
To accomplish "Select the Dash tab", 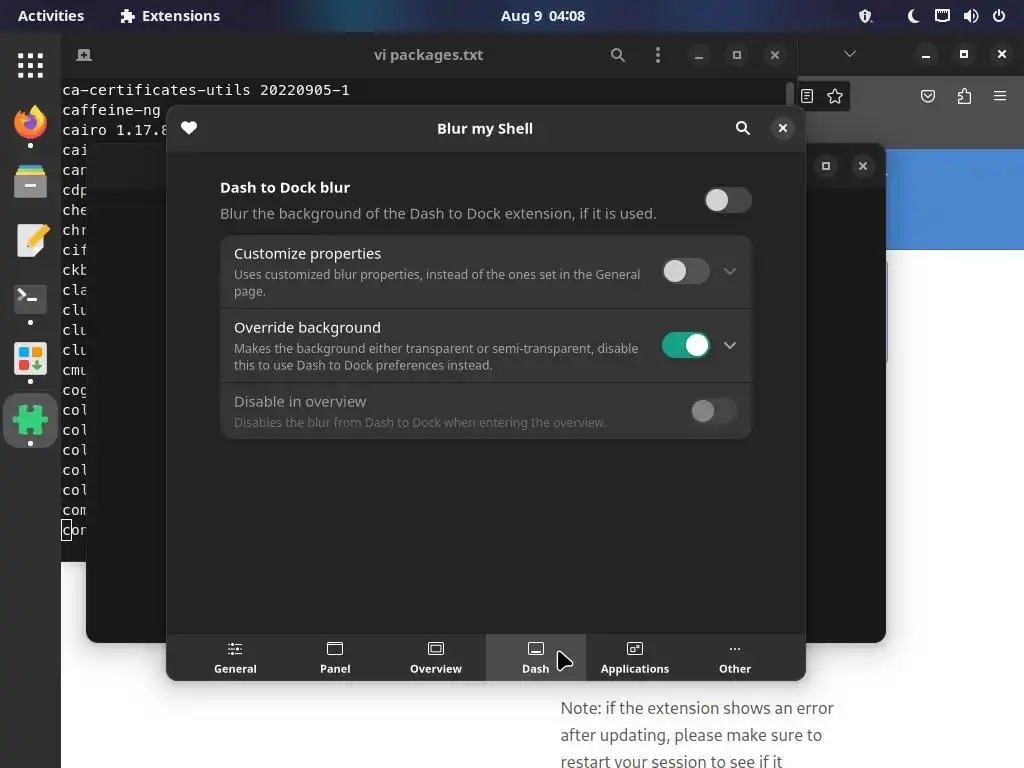I will point(536,658).
